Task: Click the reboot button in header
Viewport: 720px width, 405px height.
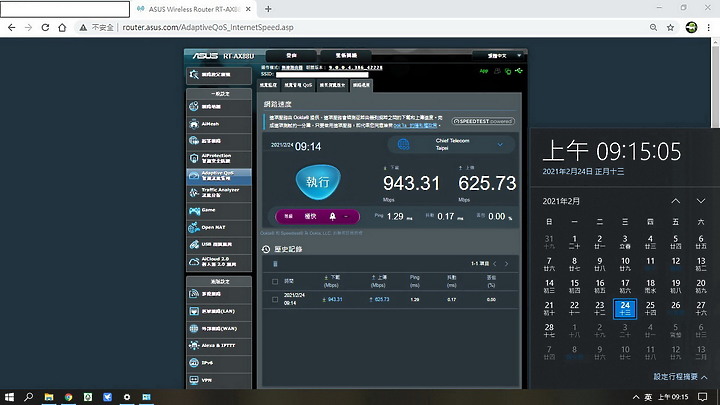Action: point(346,56)
